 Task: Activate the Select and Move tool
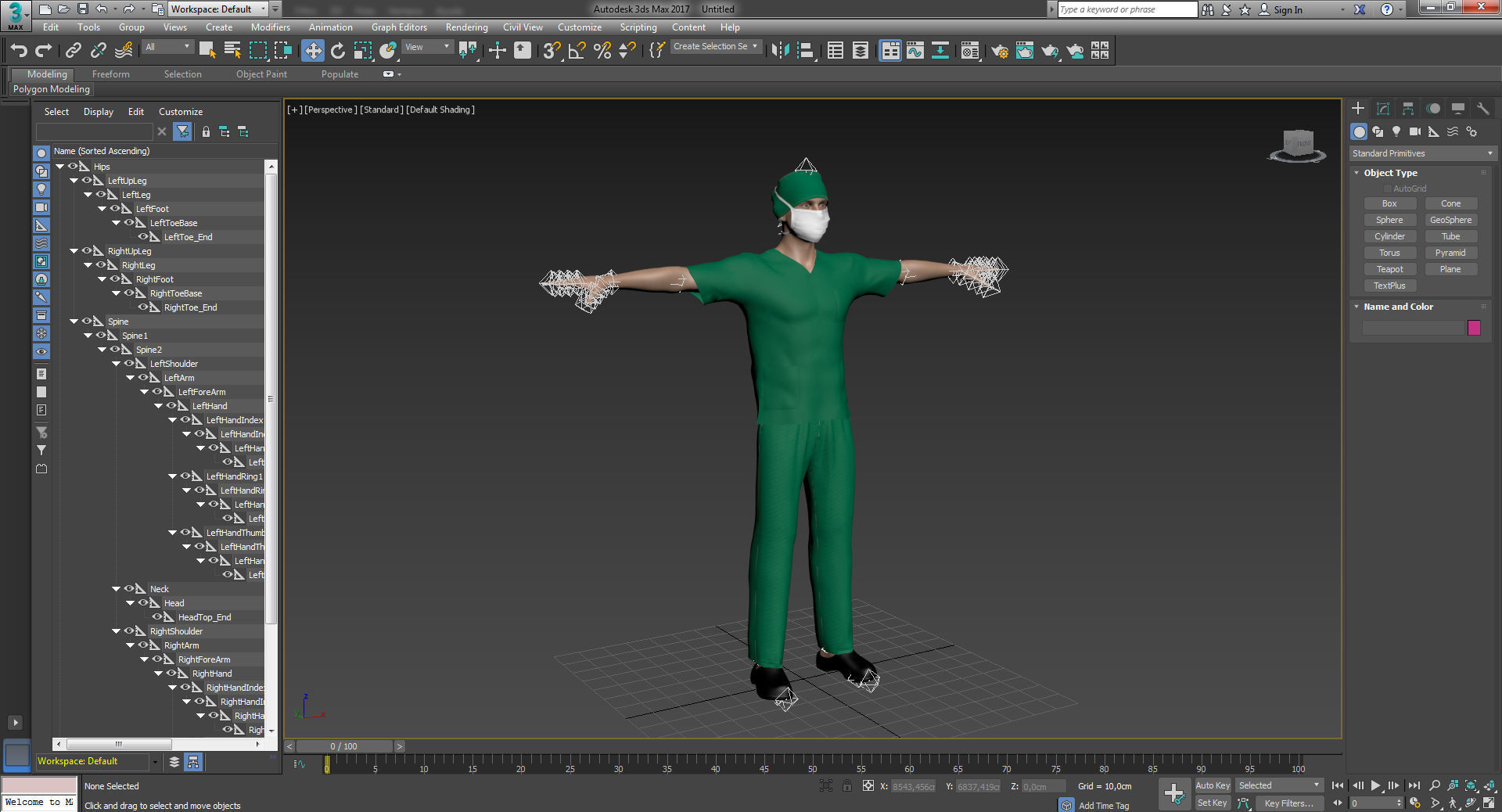pos(313,51)
